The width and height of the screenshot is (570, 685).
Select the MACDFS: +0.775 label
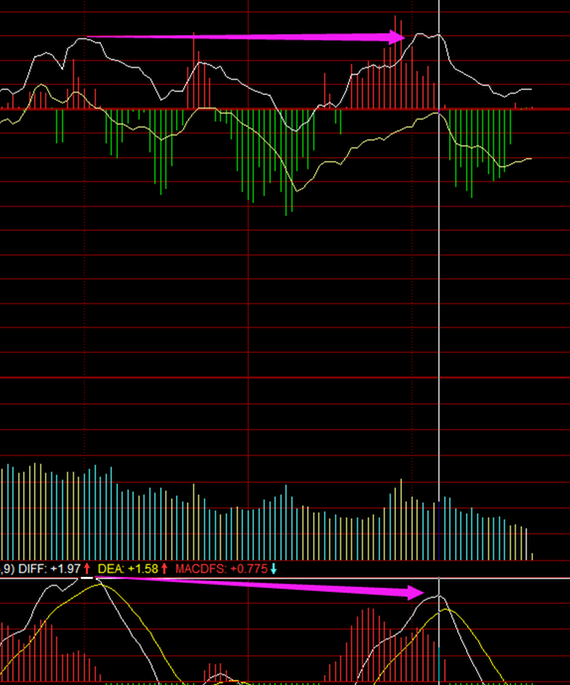[221, 568]
